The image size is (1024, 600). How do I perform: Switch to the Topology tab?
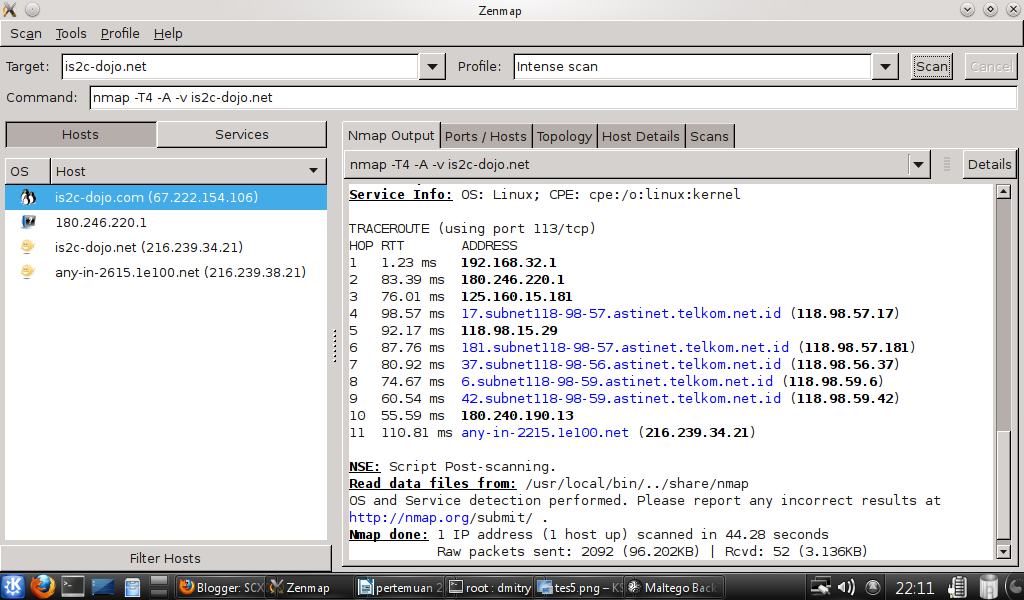[x=564, y=136]
